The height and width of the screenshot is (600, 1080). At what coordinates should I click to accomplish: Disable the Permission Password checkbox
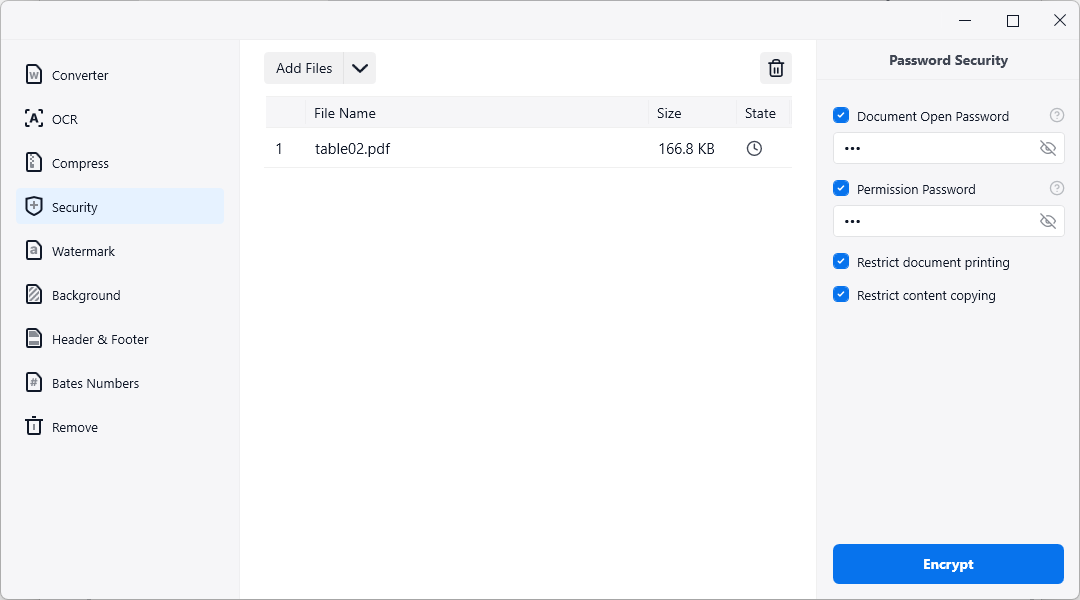pos(841,189)
